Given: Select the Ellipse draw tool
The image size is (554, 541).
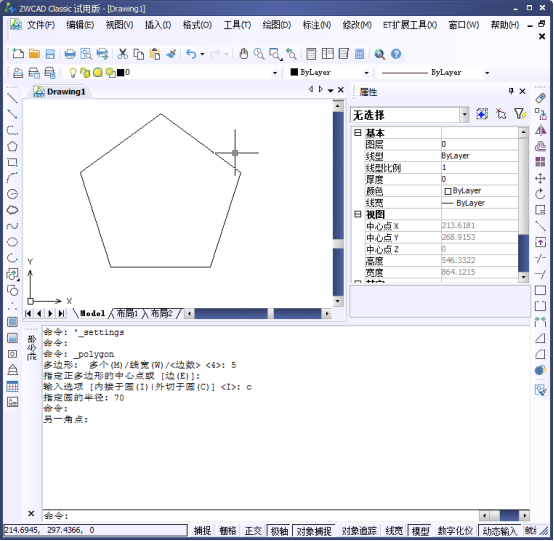Looking at the screenshot, I should [x=12, y=242].
